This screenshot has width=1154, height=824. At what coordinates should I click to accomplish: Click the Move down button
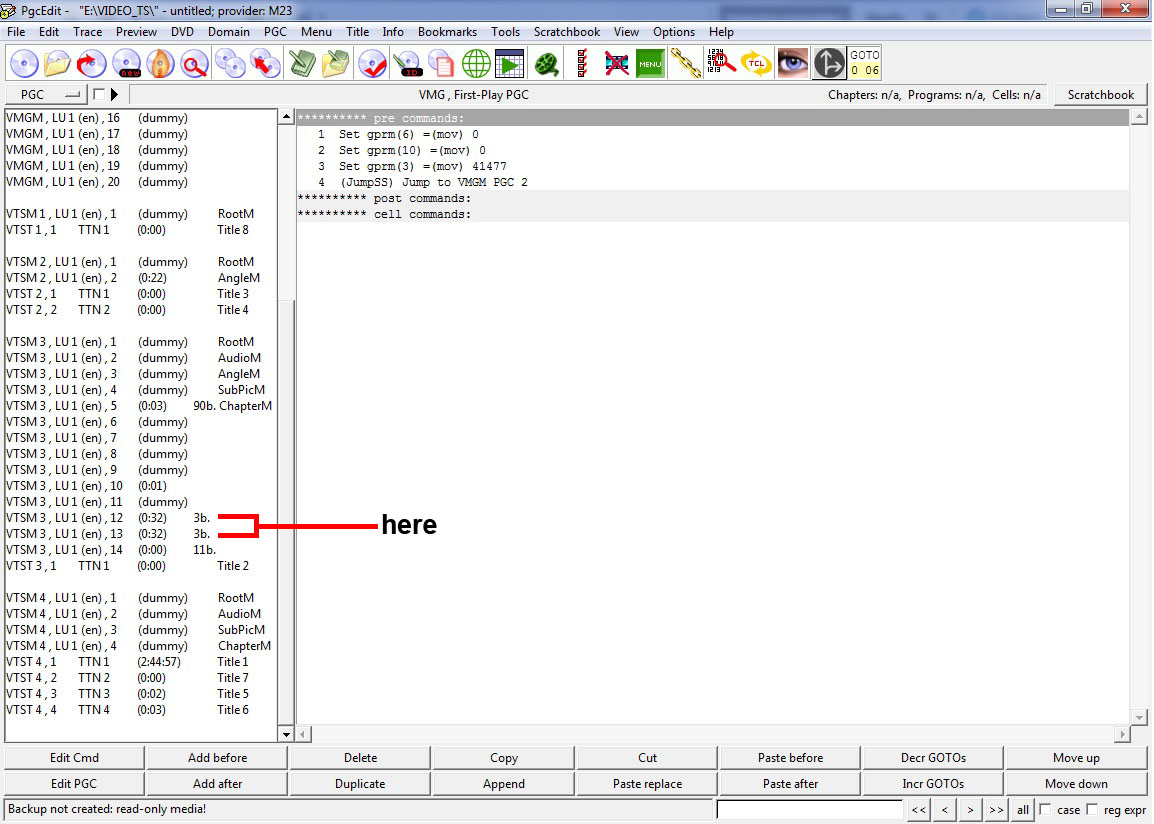[1076, 784]
